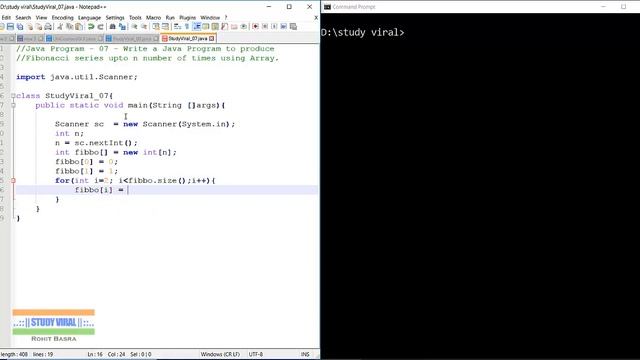This screenshot has height=360, width=640.
Task: Click the Save All toolbar icon
Action: click(20, 27)
